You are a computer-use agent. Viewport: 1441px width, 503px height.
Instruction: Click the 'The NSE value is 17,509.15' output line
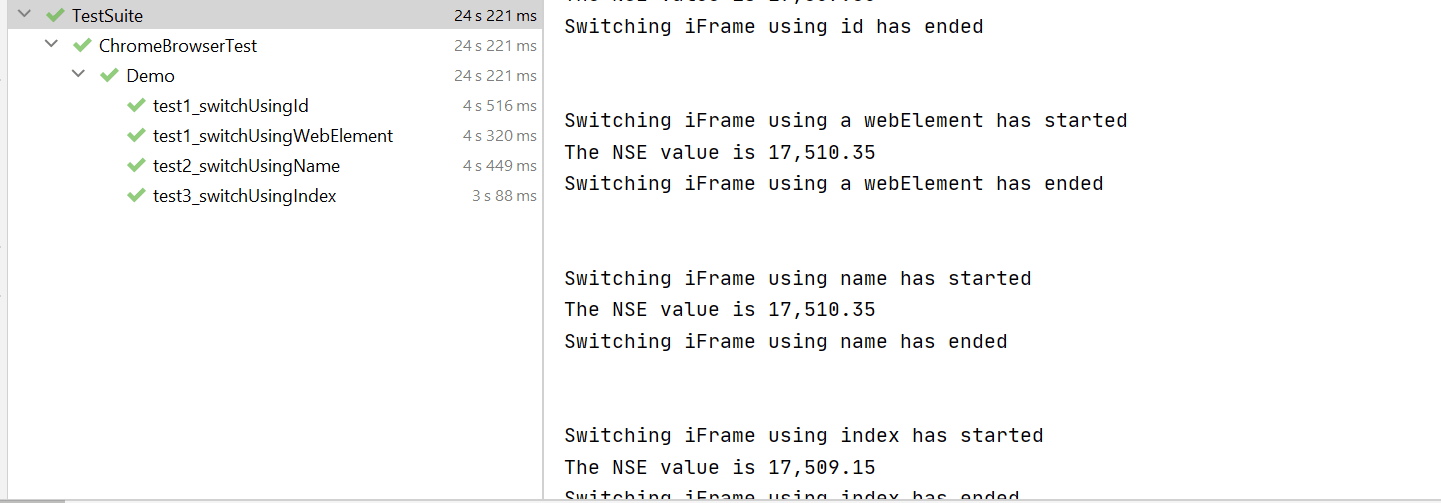720,467
